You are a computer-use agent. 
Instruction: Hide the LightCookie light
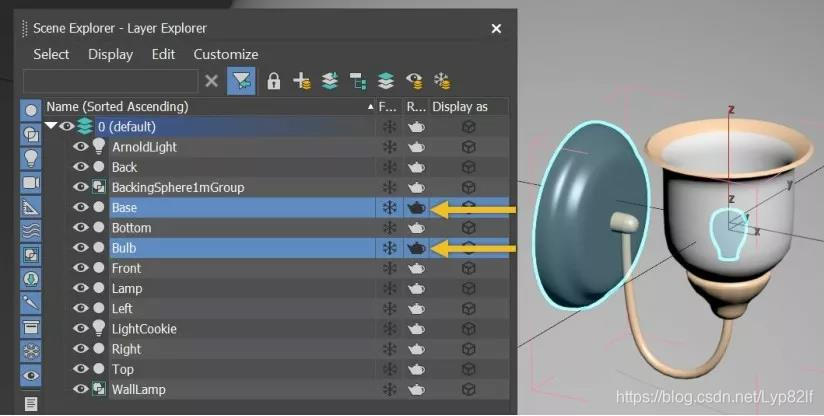click(x=80, y=328)
